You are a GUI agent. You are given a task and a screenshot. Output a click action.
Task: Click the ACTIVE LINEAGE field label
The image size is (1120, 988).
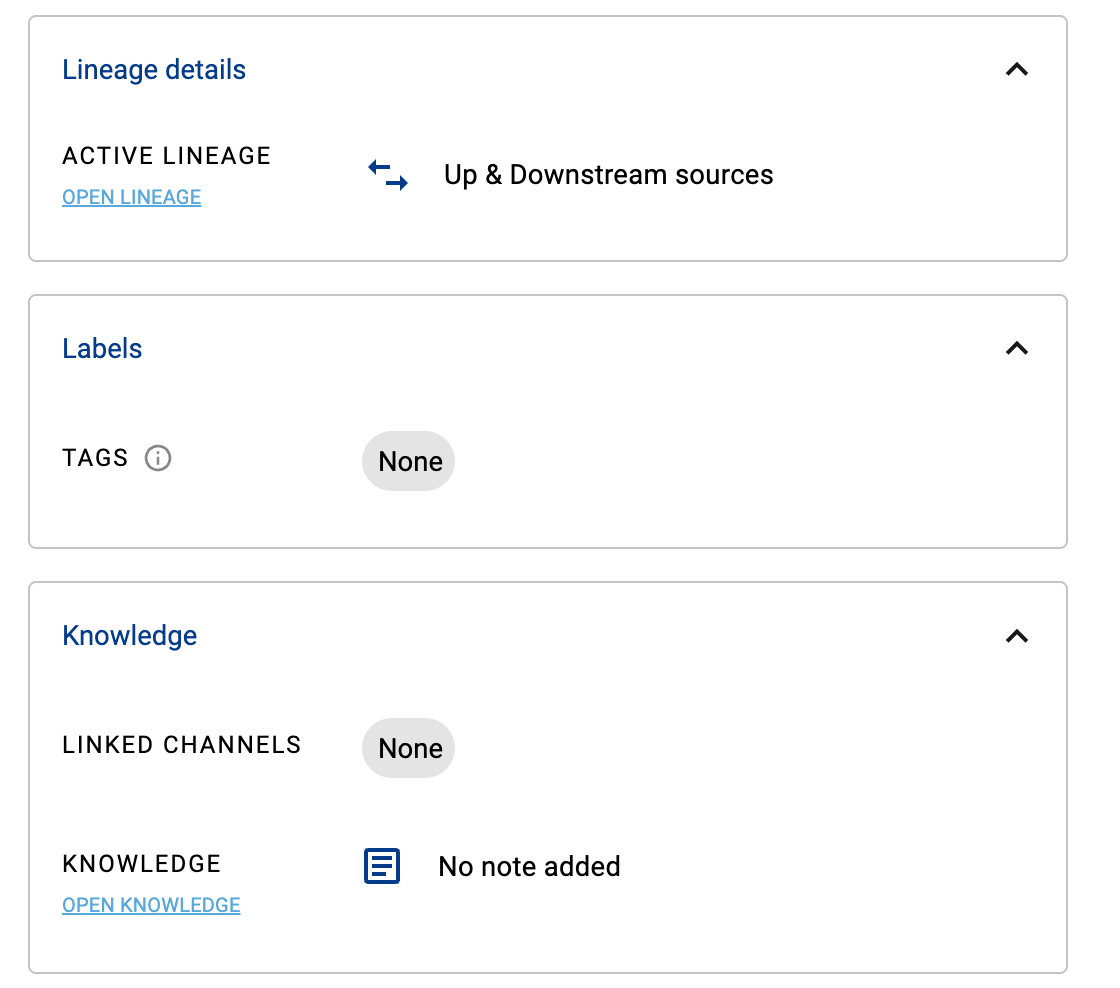point(166,156)
